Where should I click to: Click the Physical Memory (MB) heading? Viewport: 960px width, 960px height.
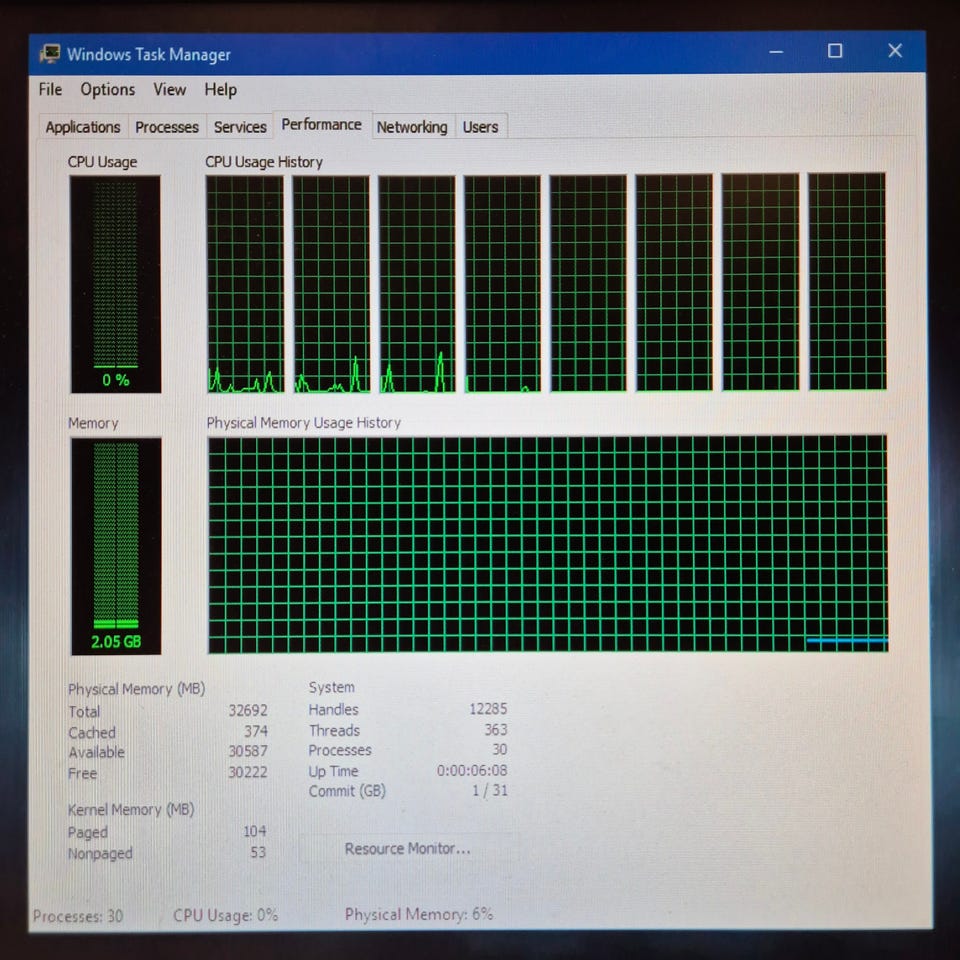(137, 689)
